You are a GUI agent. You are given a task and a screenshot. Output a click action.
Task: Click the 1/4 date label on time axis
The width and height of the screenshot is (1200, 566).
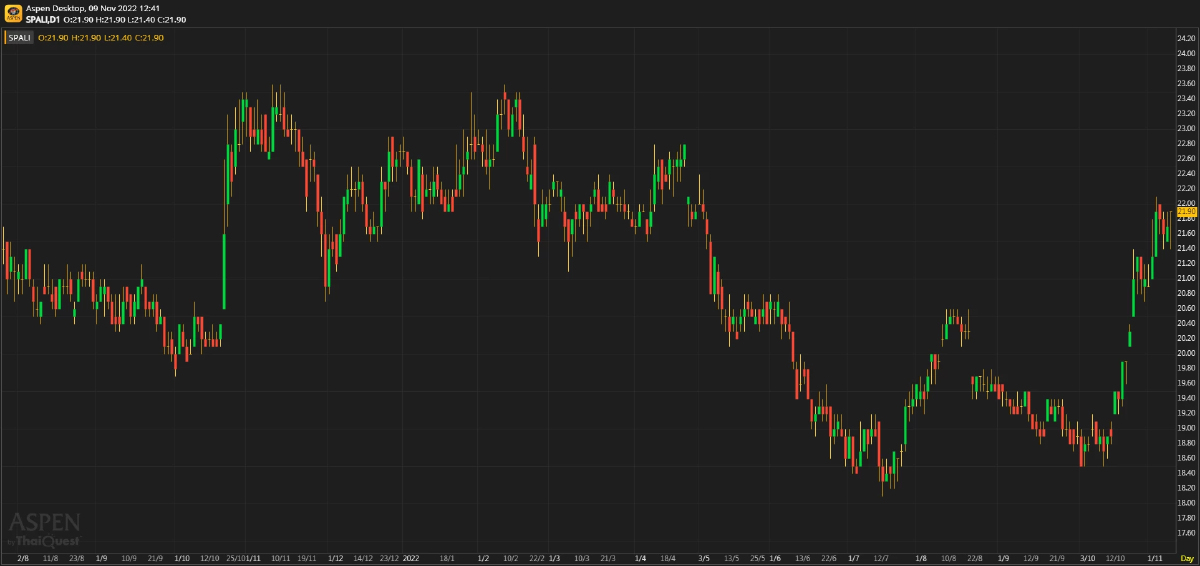[639, 557]
